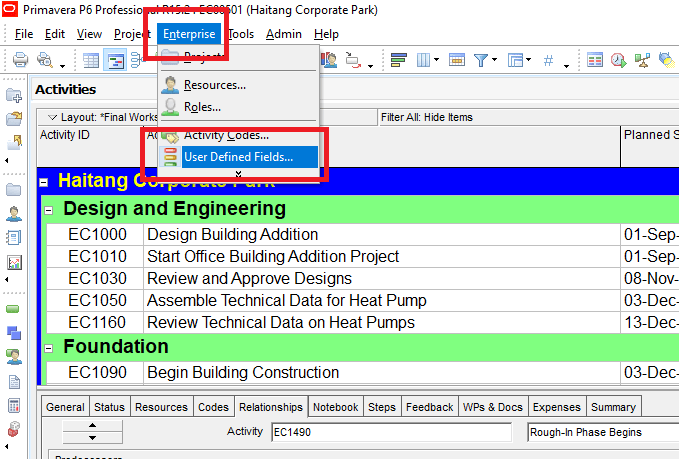The image size is (679, 459).
Task: Open dropdown arrow next to Group and Sort
Action: tap(529, 60)
